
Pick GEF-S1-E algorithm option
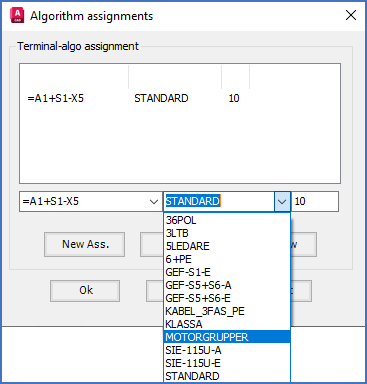click(227, 272)
